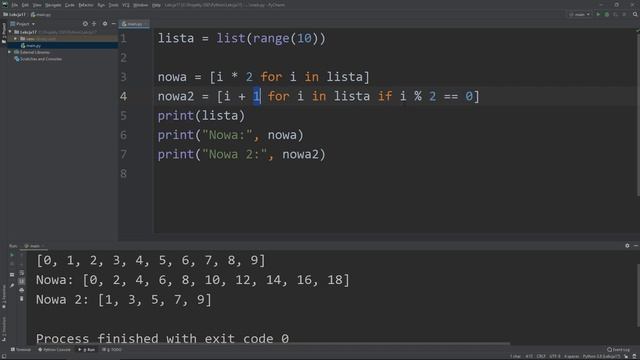The width and height of the screenshot is (640, 360).
Task: Expand External Libraries node
Action: pos(9,52)
